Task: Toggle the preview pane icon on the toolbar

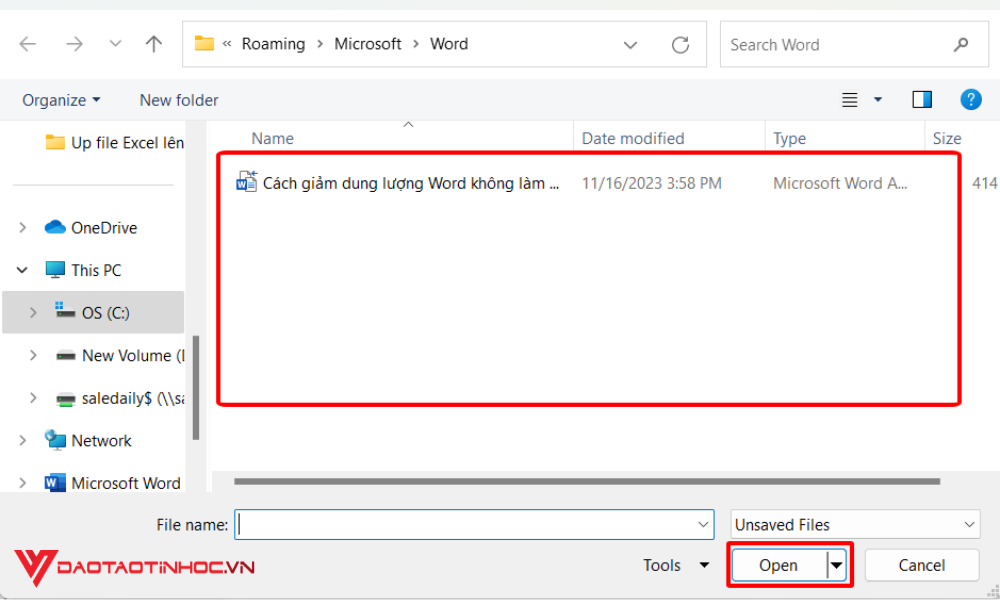Action: pyautogui.click(x=921, y=99)
